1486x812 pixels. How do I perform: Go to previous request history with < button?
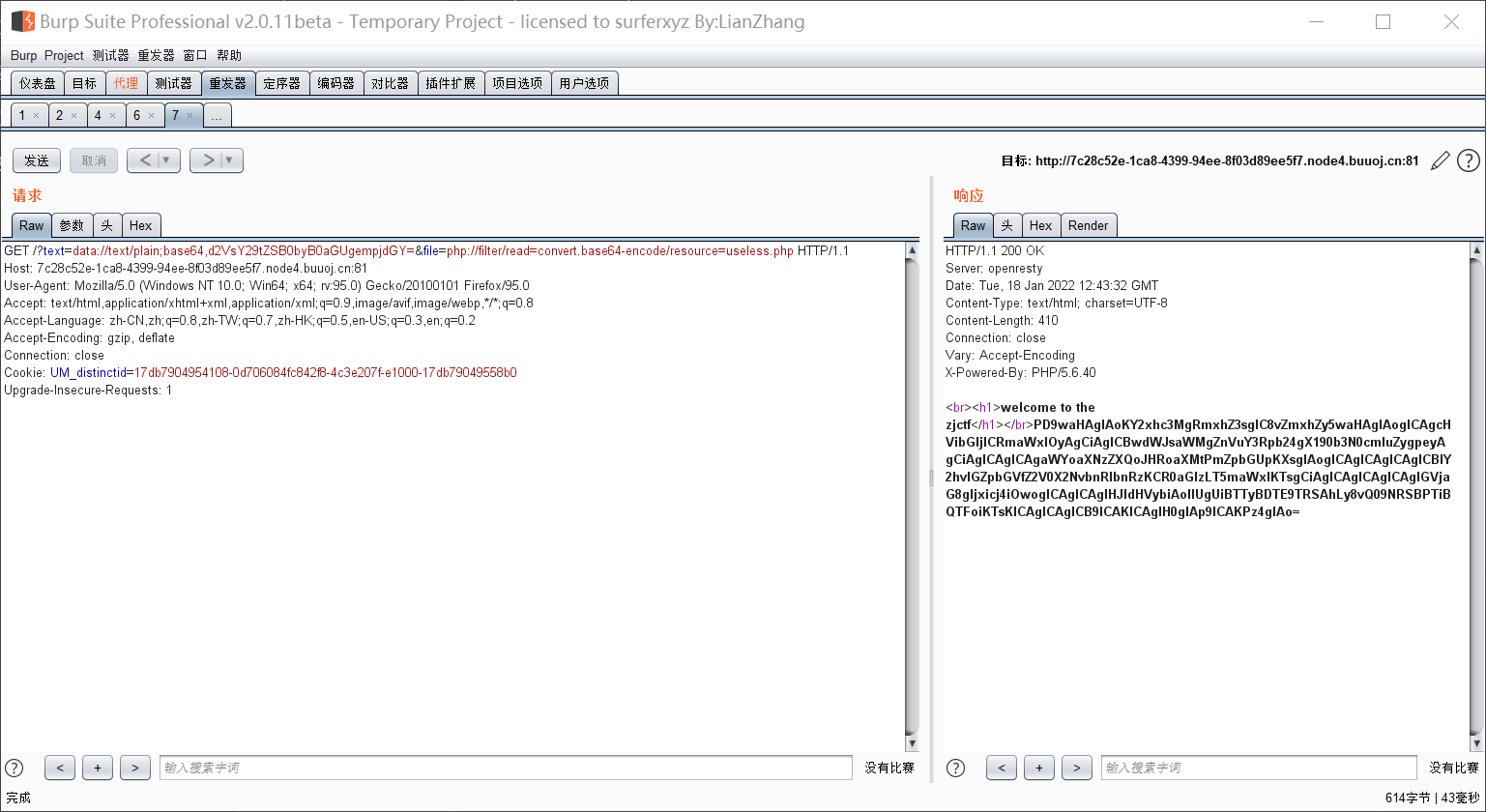coord(143,160)
